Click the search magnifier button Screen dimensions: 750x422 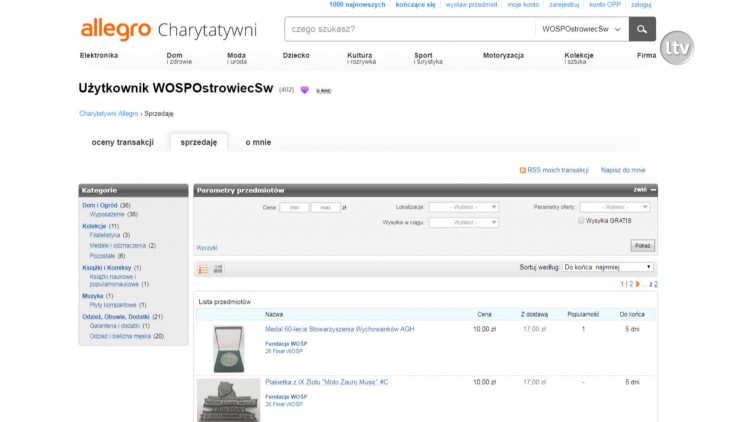[x=642, y=29]
